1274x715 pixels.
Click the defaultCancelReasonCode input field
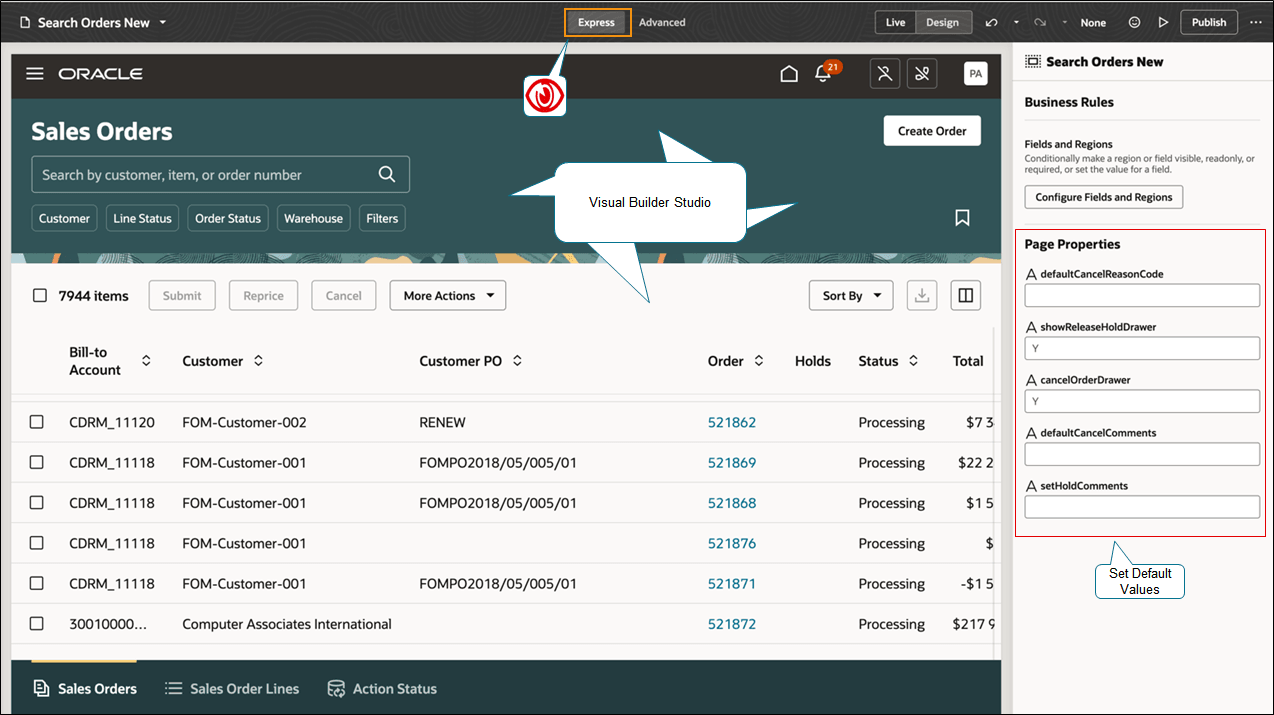click(1142, 295)
